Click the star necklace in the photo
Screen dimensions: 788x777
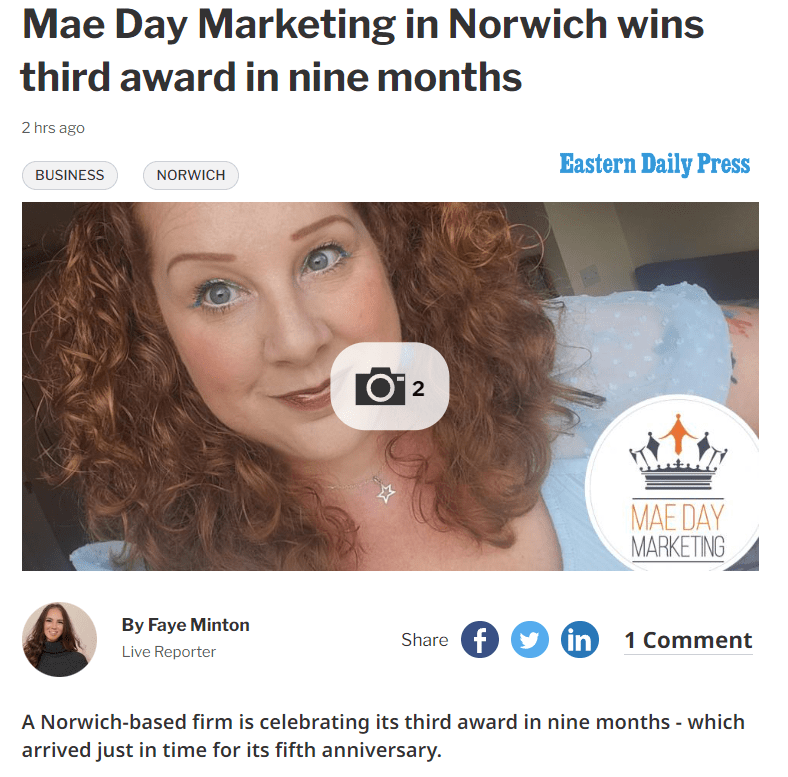tap(386, 492)
